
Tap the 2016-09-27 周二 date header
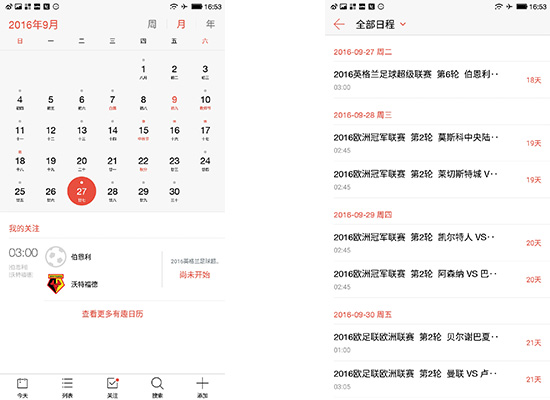click(x=363, y=52)
